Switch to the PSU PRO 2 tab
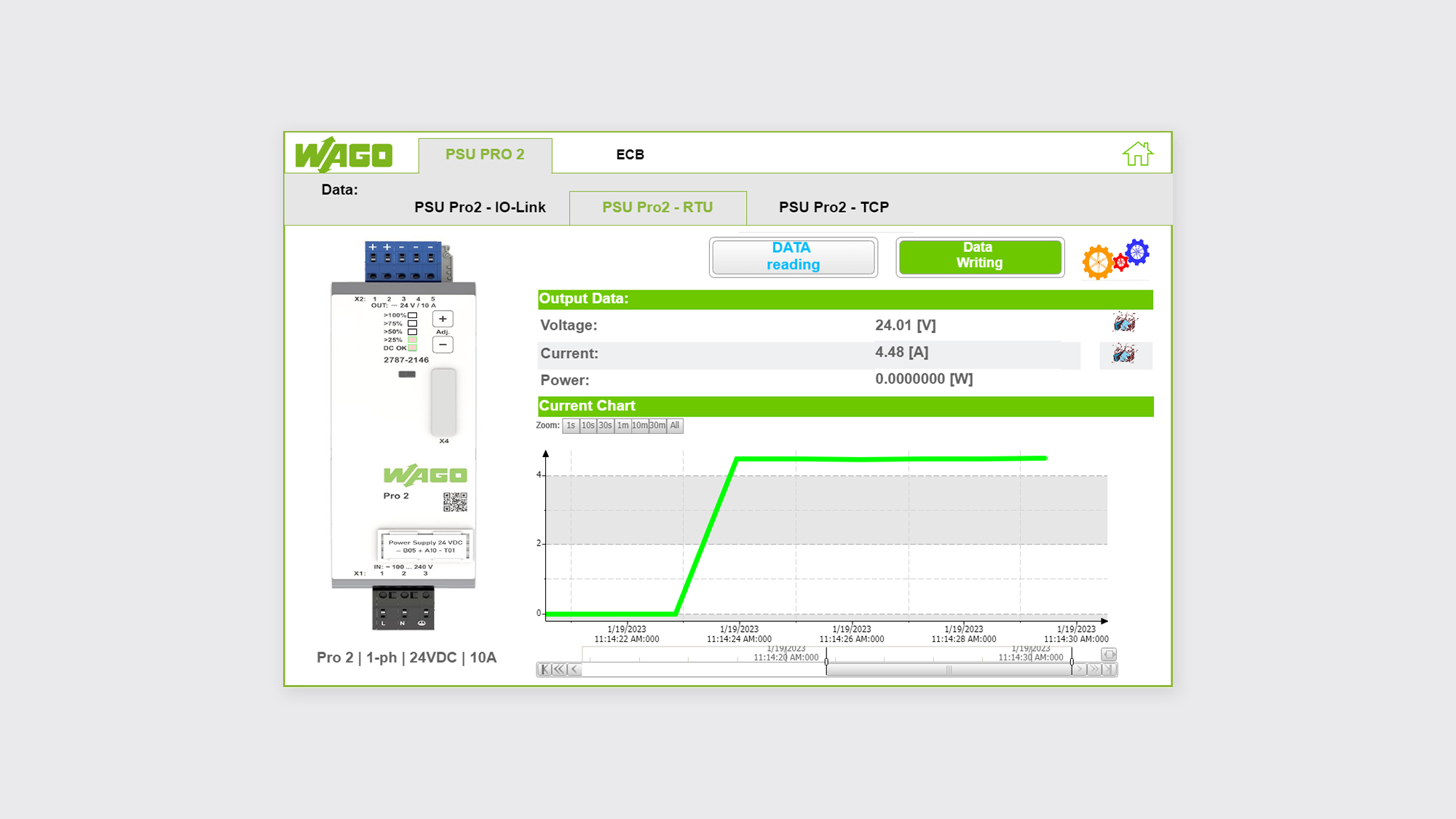This screenshot has width=1456, height=819. 485,155
